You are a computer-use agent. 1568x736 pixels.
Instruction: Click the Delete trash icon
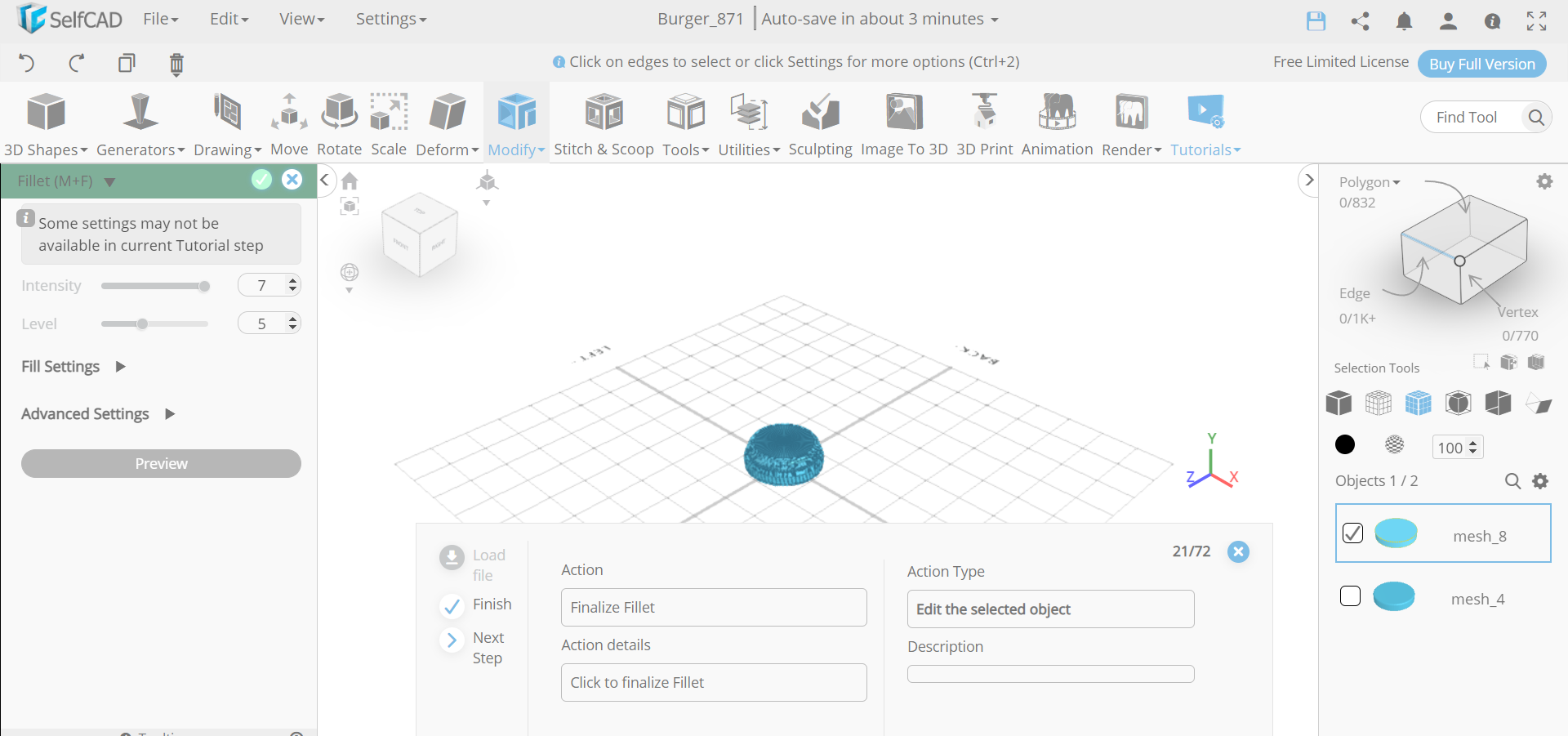pos(176,64)
